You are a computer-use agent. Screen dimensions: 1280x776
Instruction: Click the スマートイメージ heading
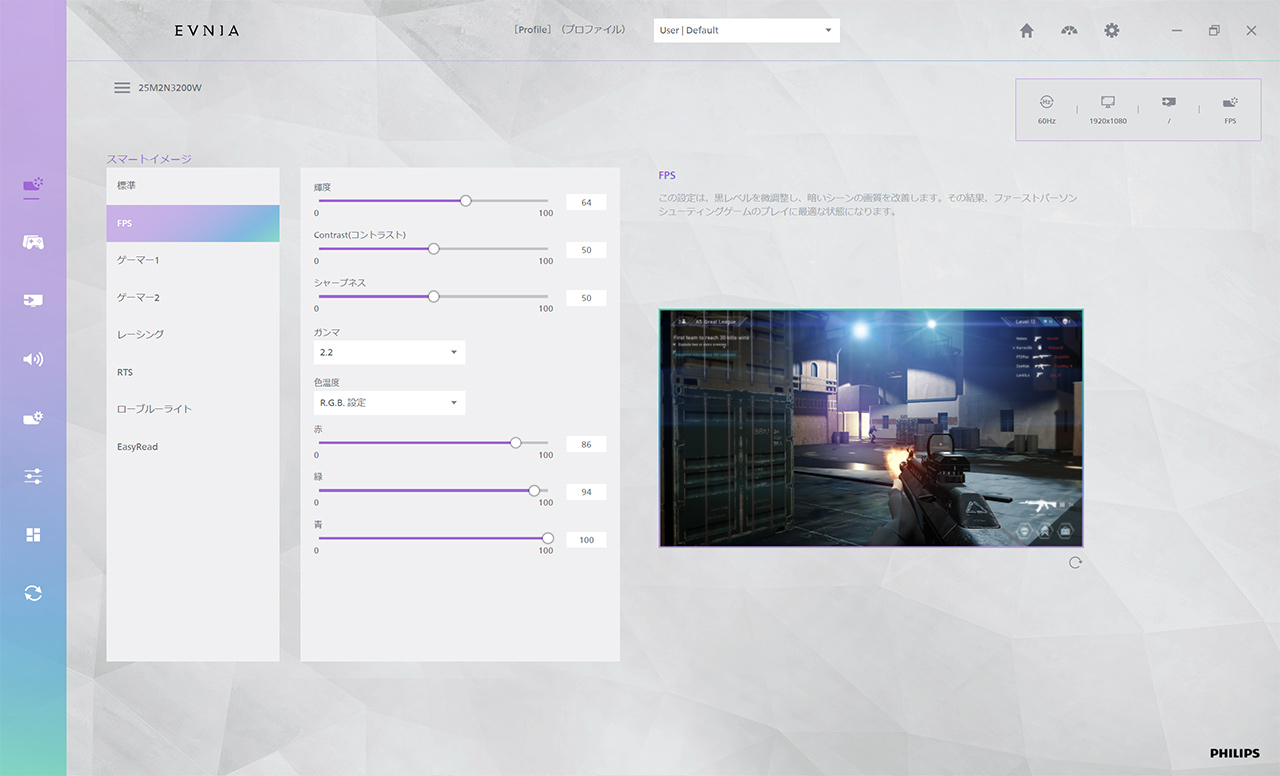[149, 159]
